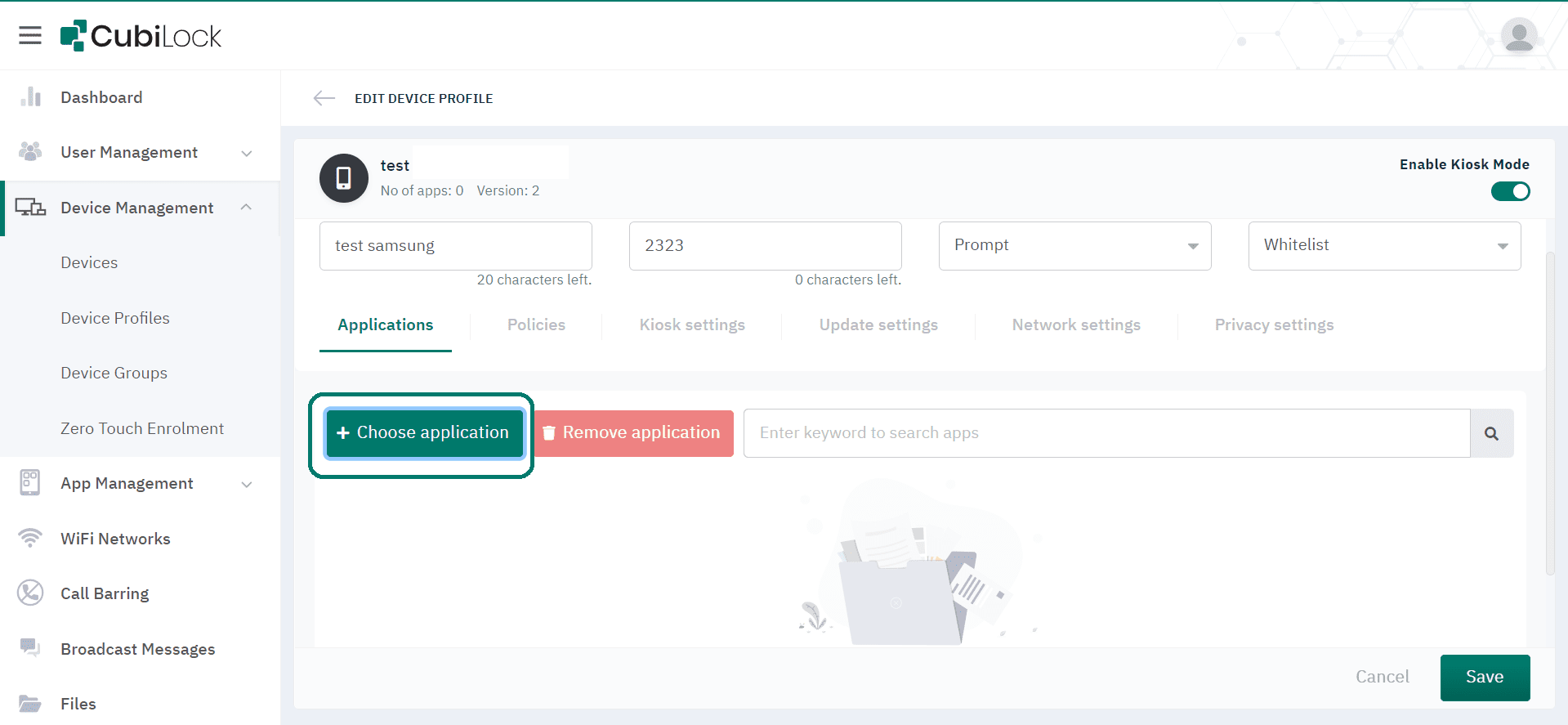Collapse the Device Management section
The width and height of the screenshot is (1568, 725).
[x=247, y=208]
